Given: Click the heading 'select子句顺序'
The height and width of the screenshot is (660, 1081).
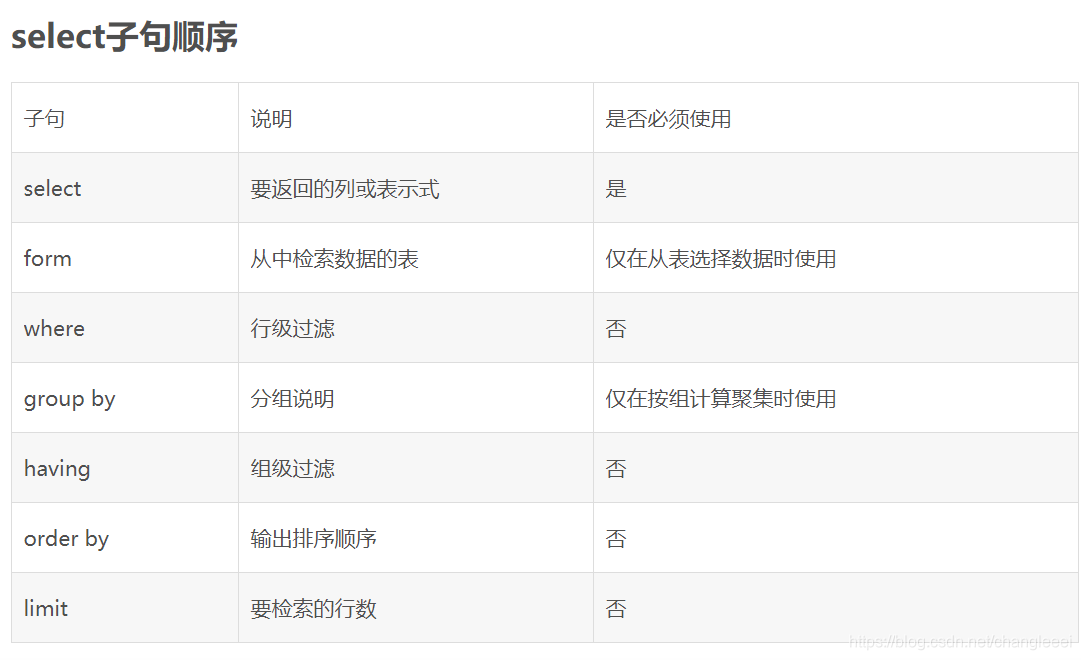Looking at the screenshot, I should coord(125,37).
